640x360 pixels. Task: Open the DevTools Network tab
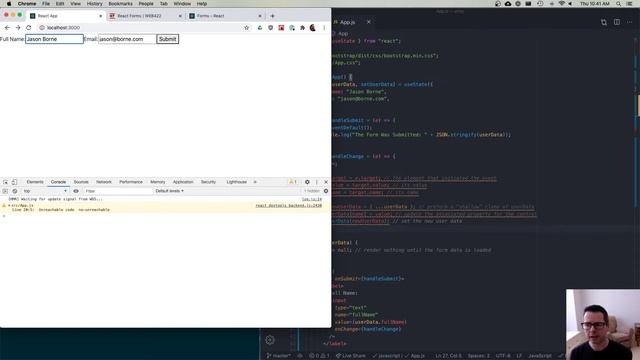(104, 182)
